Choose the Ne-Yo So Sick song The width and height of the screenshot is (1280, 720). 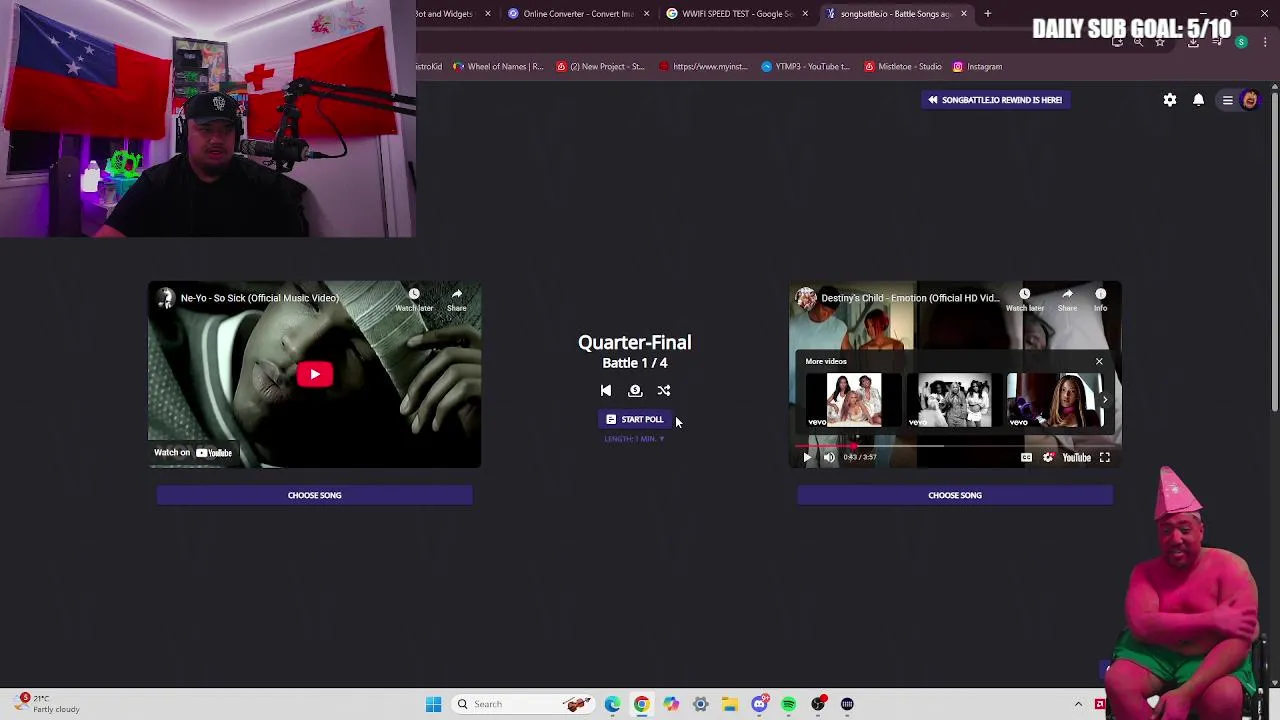(x=314, y=495)
